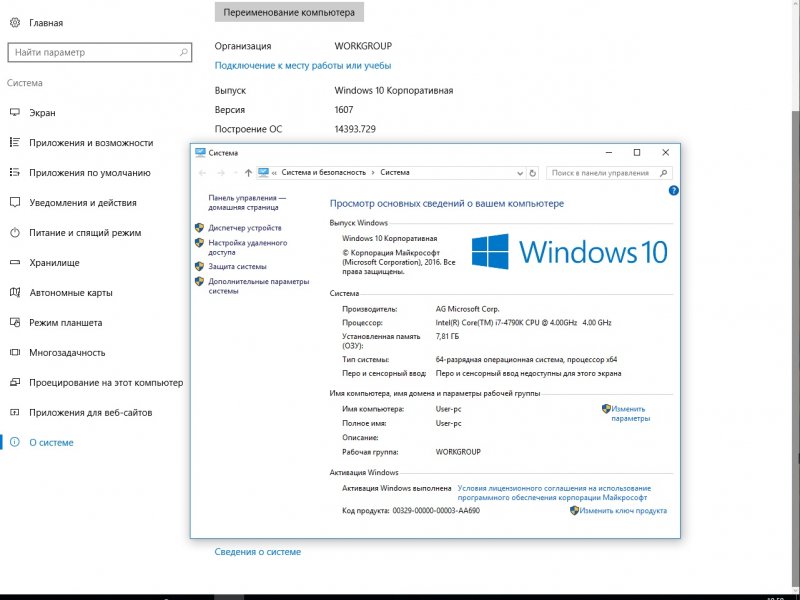This screenshot has height=600, width=800.
Task: Click heading Просмотр основных сведений о вашем компьютере
Action: [446, 203]
